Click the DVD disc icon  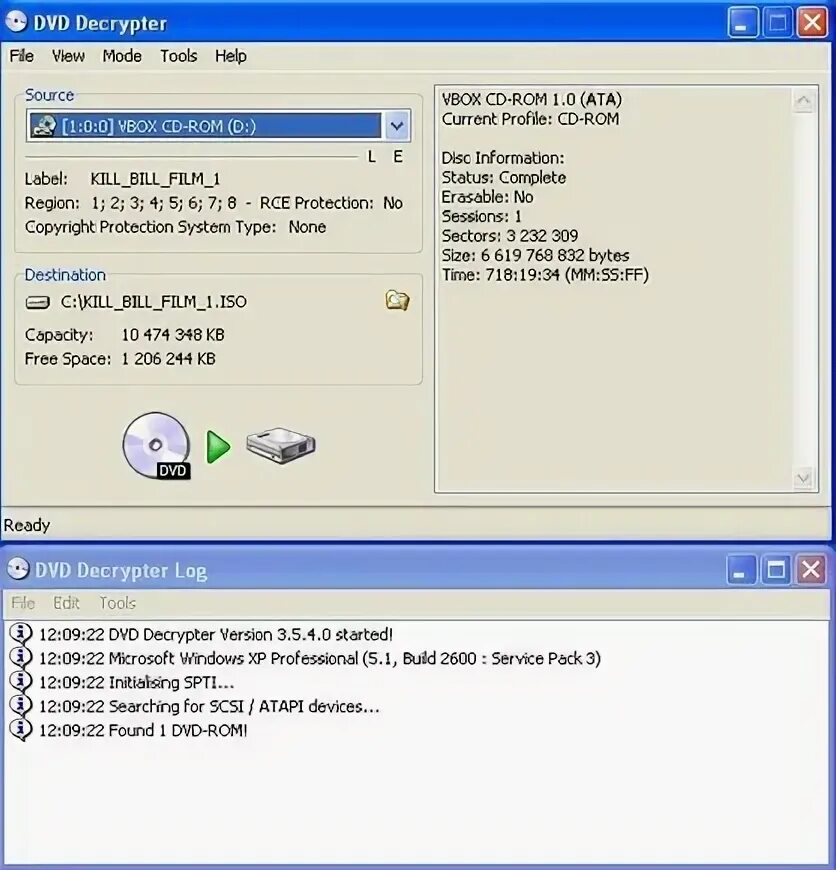pos(156,446)
